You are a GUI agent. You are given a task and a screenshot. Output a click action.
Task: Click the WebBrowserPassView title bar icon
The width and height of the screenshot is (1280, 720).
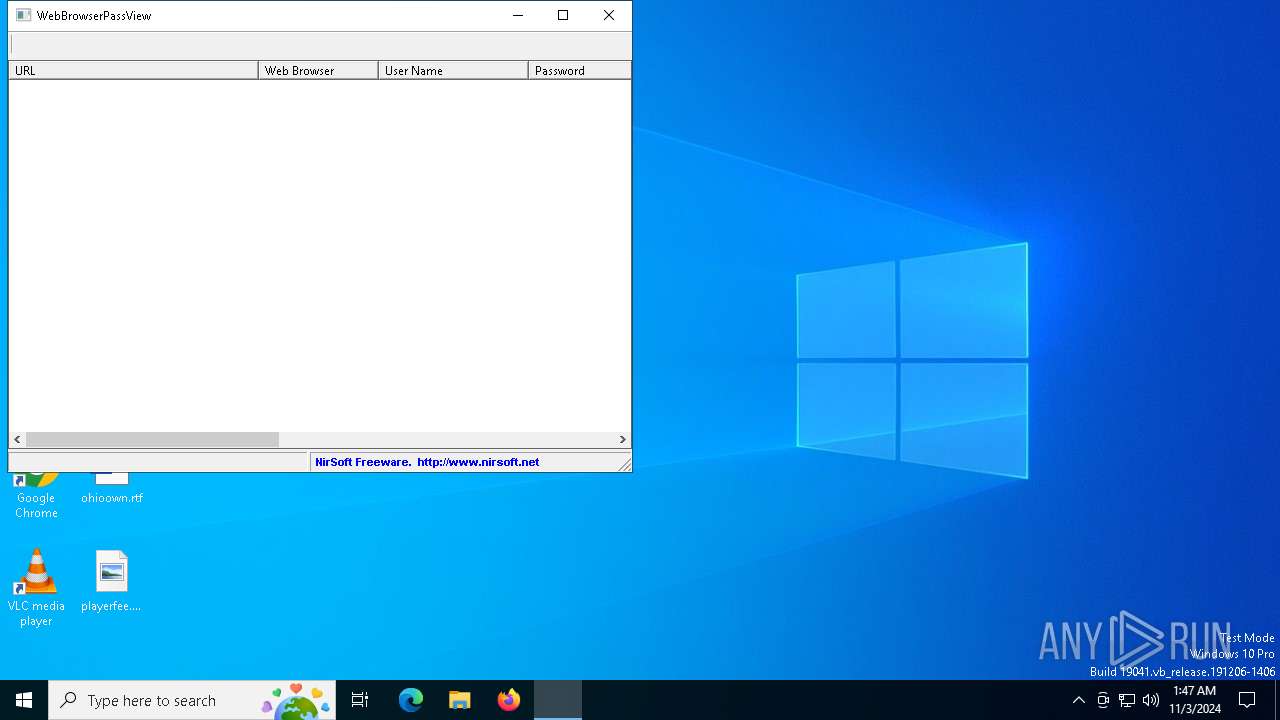[23, 15]
